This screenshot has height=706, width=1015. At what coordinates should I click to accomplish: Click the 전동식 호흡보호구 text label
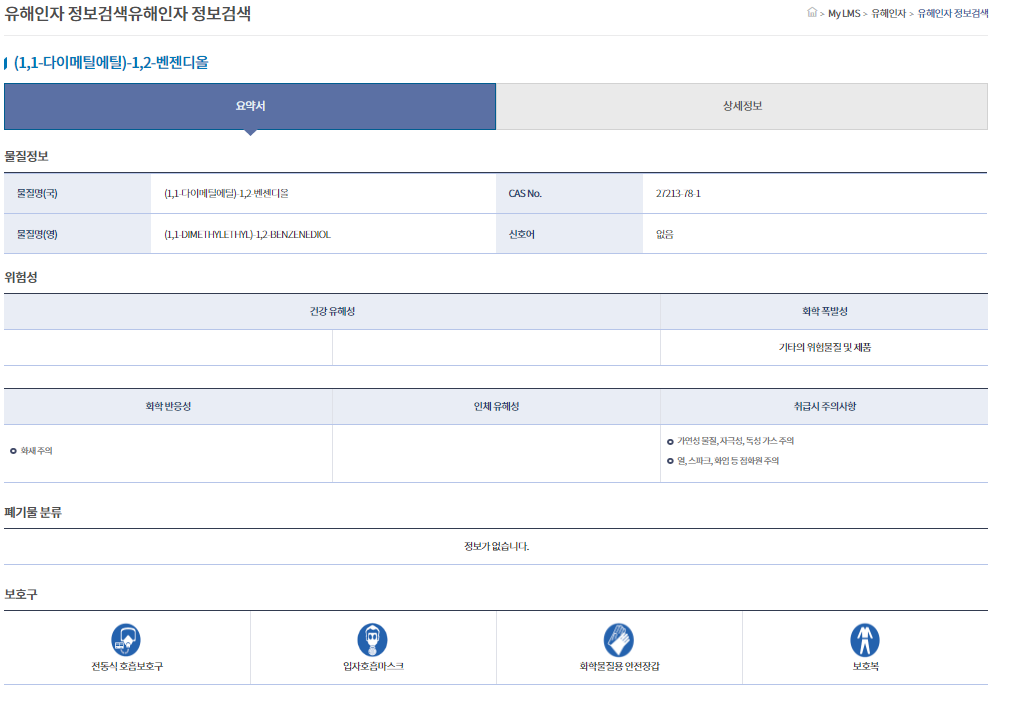pos(126,666)
